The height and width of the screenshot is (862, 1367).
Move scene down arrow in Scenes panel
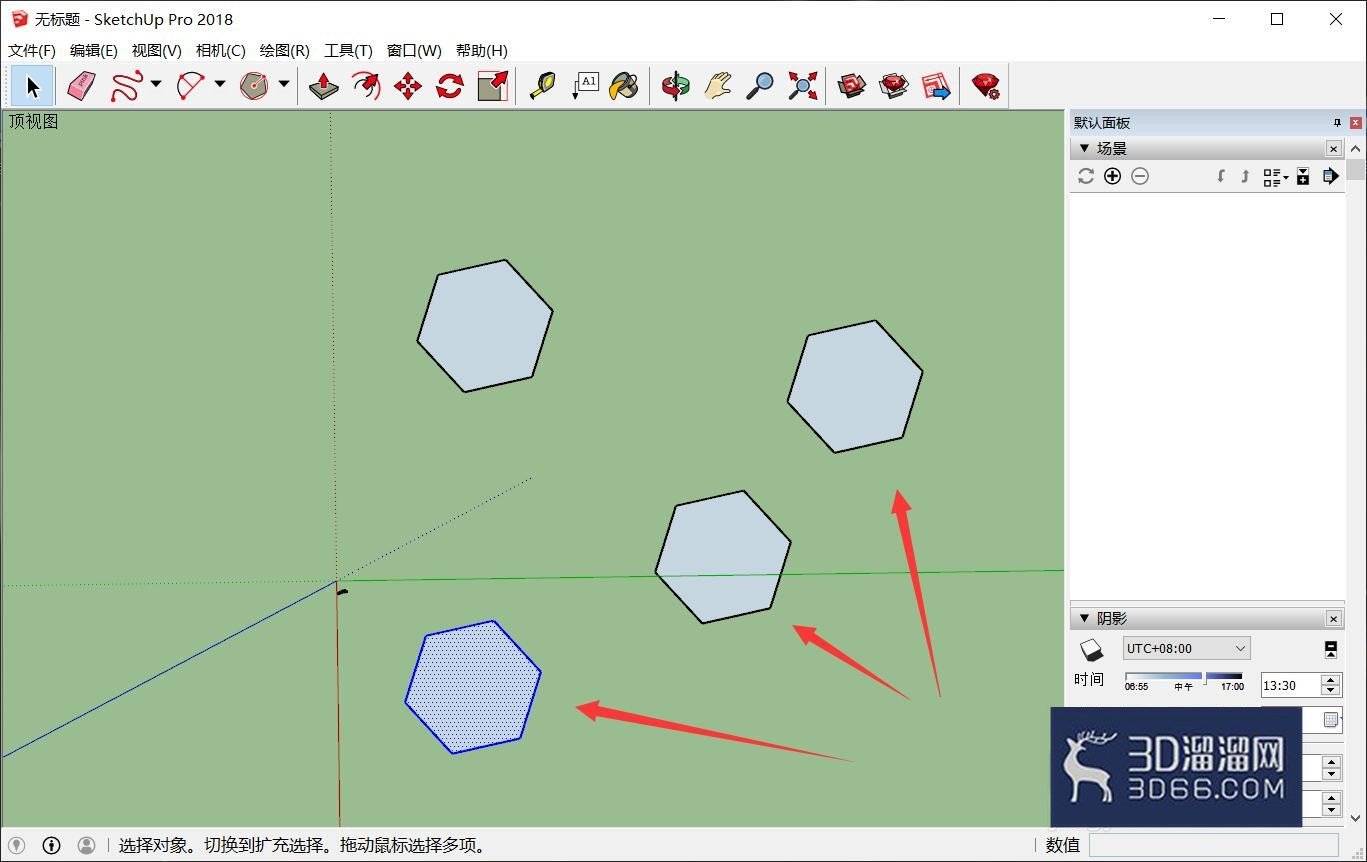(1220, 176)
